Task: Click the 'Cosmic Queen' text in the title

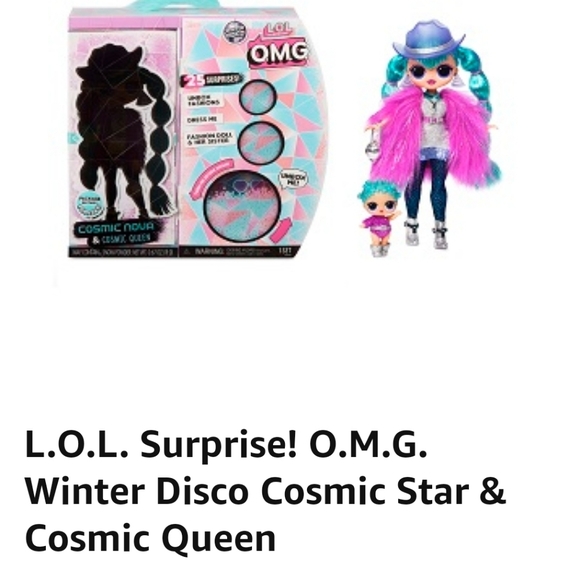Action: point(150,537)
